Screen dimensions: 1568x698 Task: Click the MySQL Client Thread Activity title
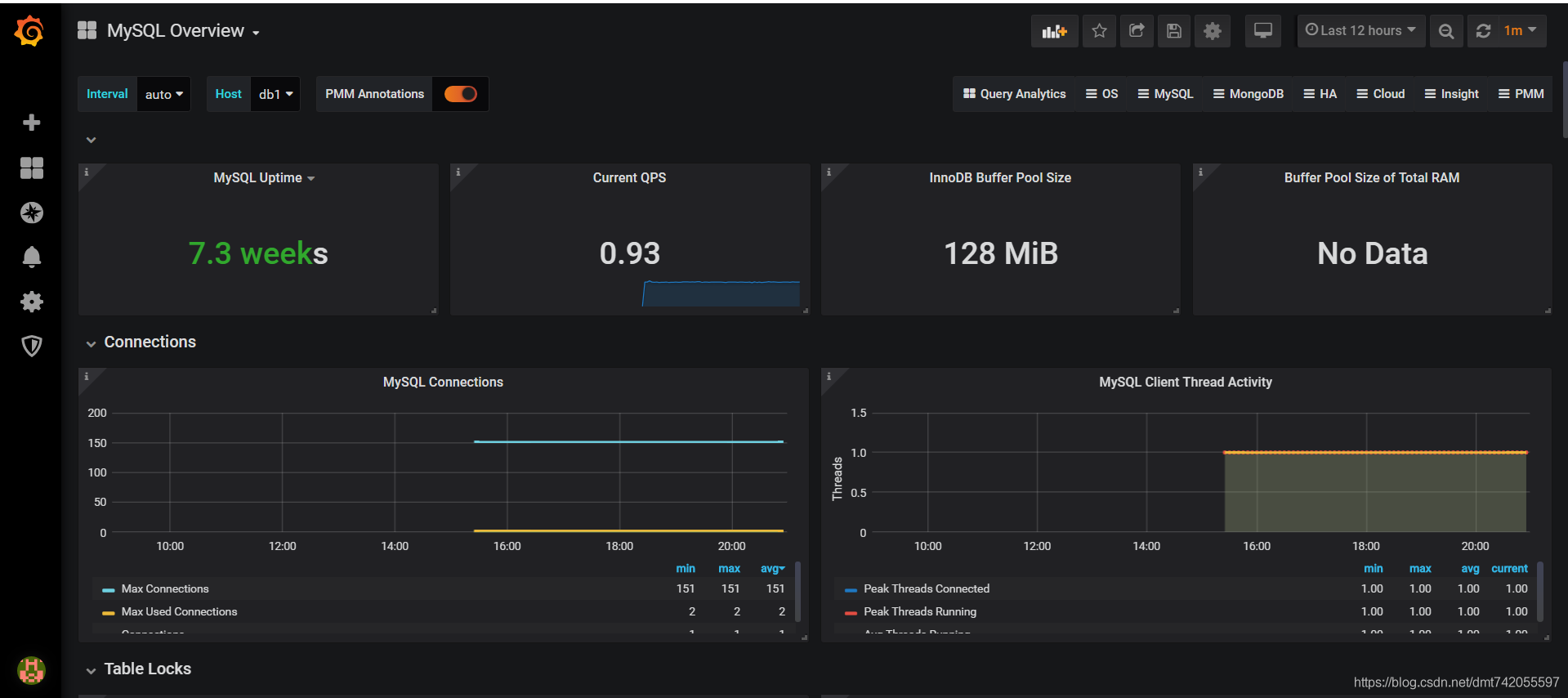[1186, 382]
